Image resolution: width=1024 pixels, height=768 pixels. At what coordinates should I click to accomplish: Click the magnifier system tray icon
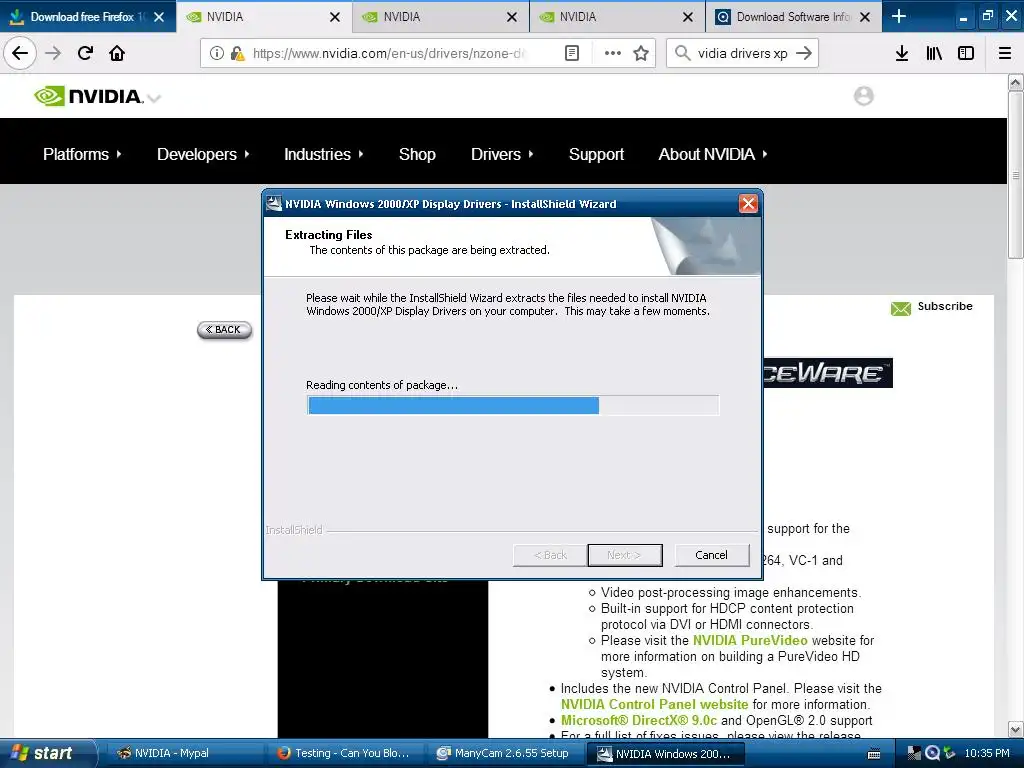tap(933, 753)
